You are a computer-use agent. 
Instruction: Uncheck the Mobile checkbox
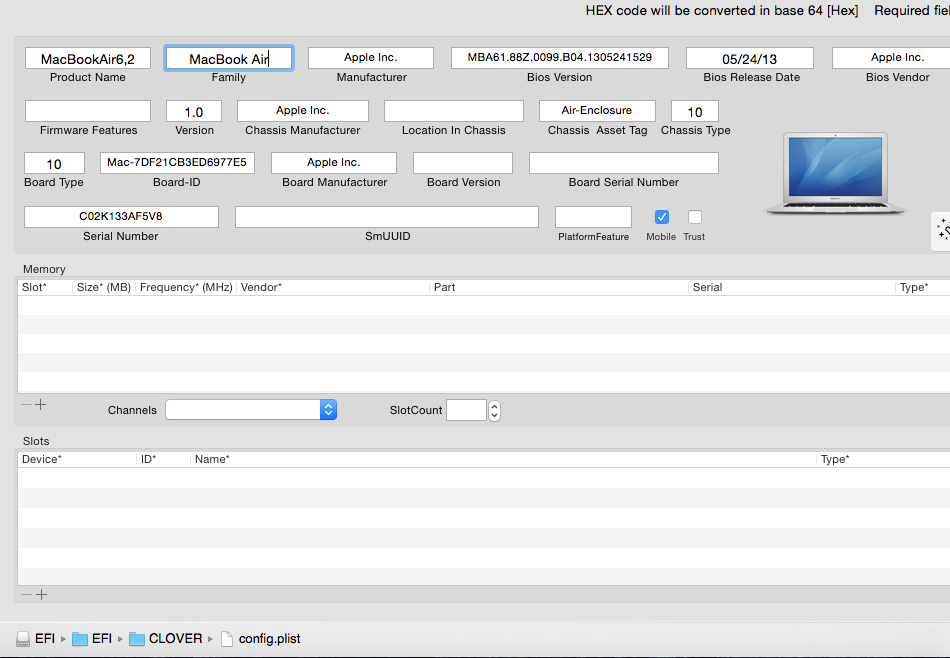(661, 217)
